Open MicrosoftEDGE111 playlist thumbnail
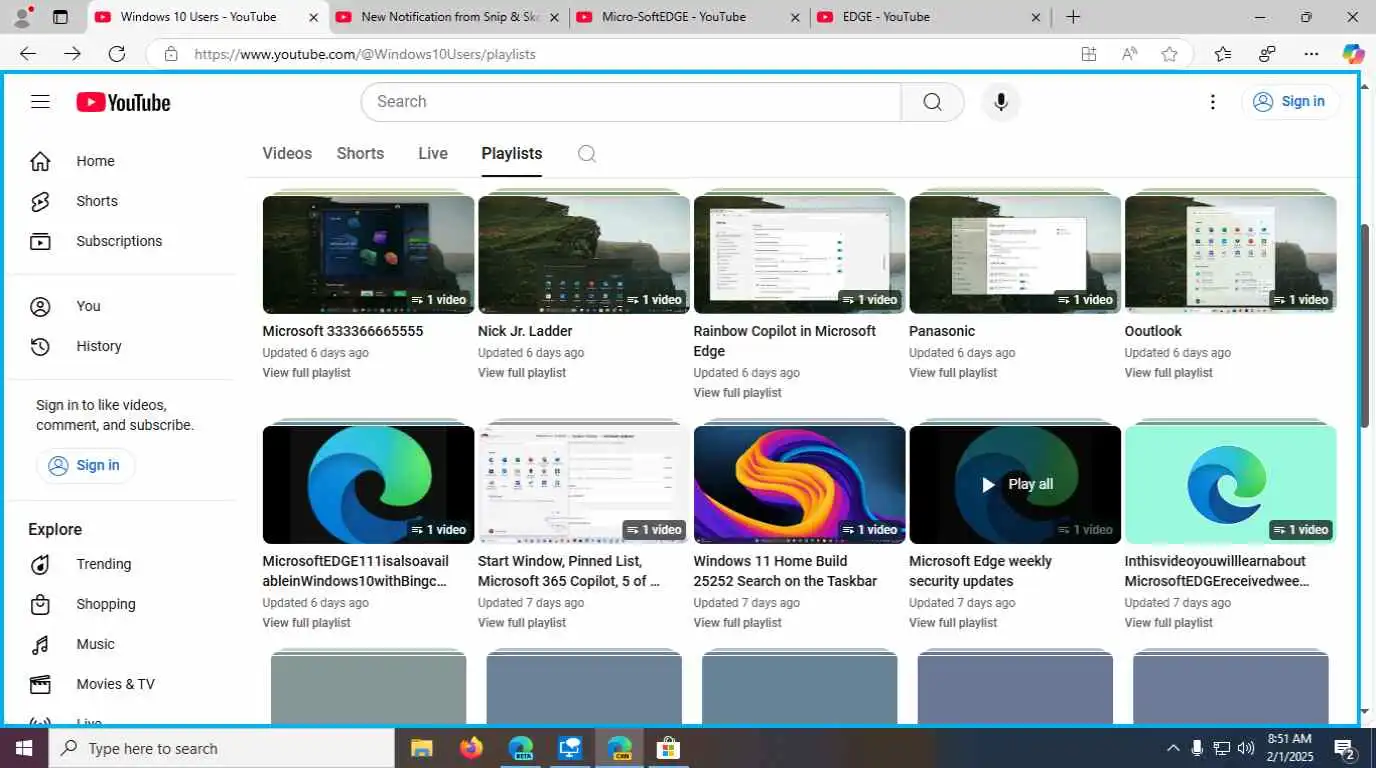This screenshot has height=768, width=1376. coord(368,484)
